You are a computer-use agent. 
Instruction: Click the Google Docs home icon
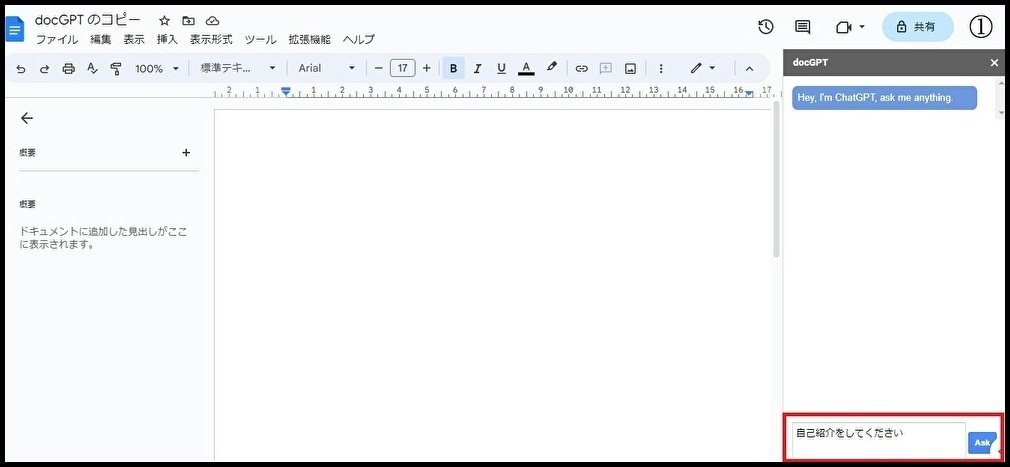click(x=14, y=28)
